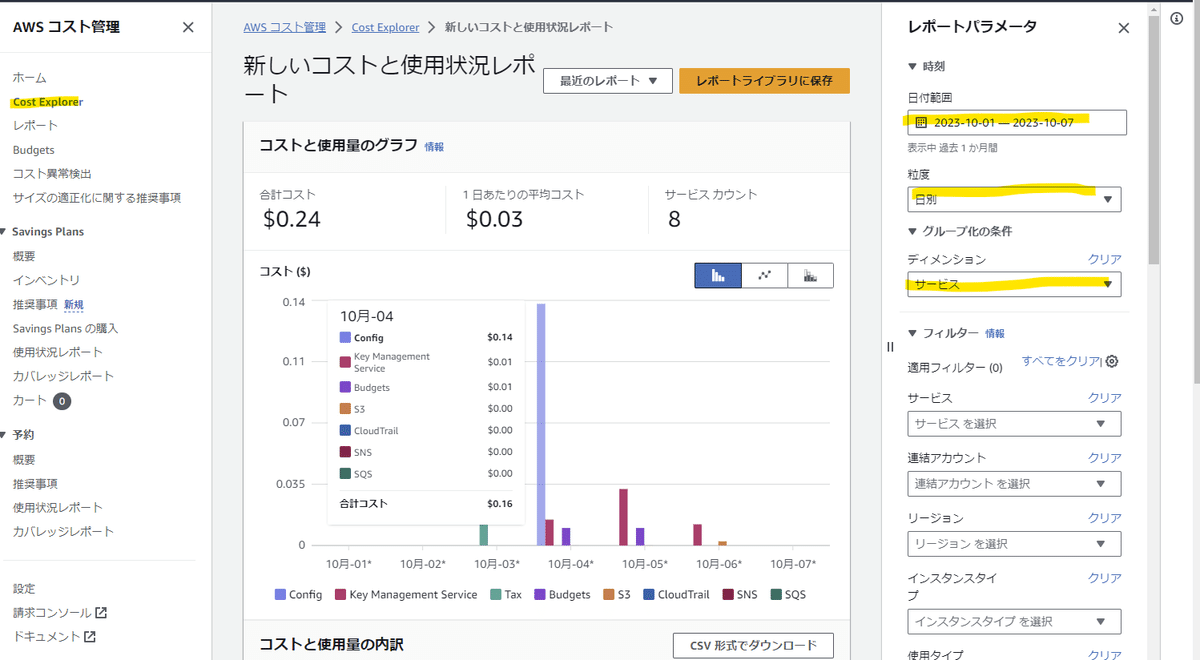Switch to the line chart view icon
Screen dimensions: 1200x660
pyautogui.click(x=765, y=275)
